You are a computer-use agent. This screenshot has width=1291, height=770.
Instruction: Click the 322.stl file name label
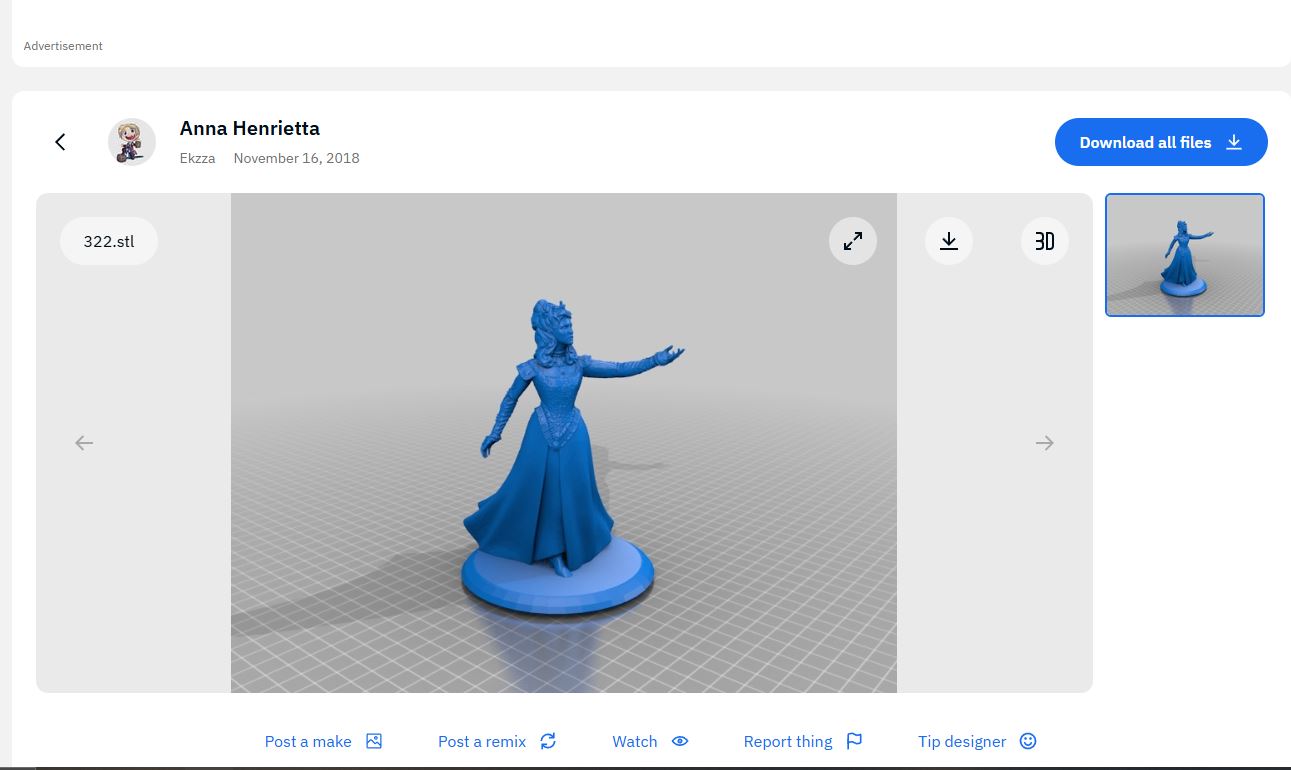109,241
